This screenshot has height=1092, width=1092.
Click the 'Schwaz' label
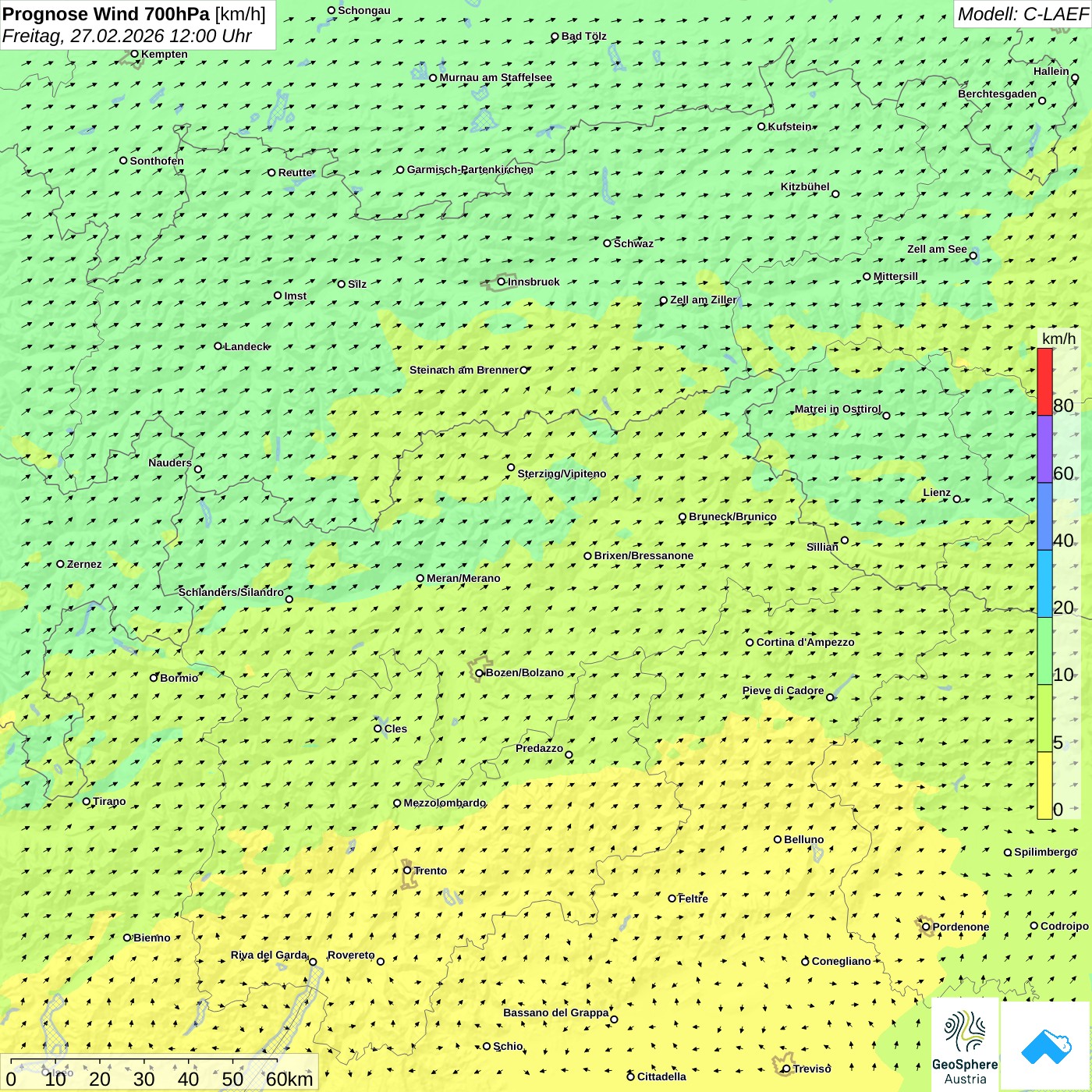click(x=633, y=243)
